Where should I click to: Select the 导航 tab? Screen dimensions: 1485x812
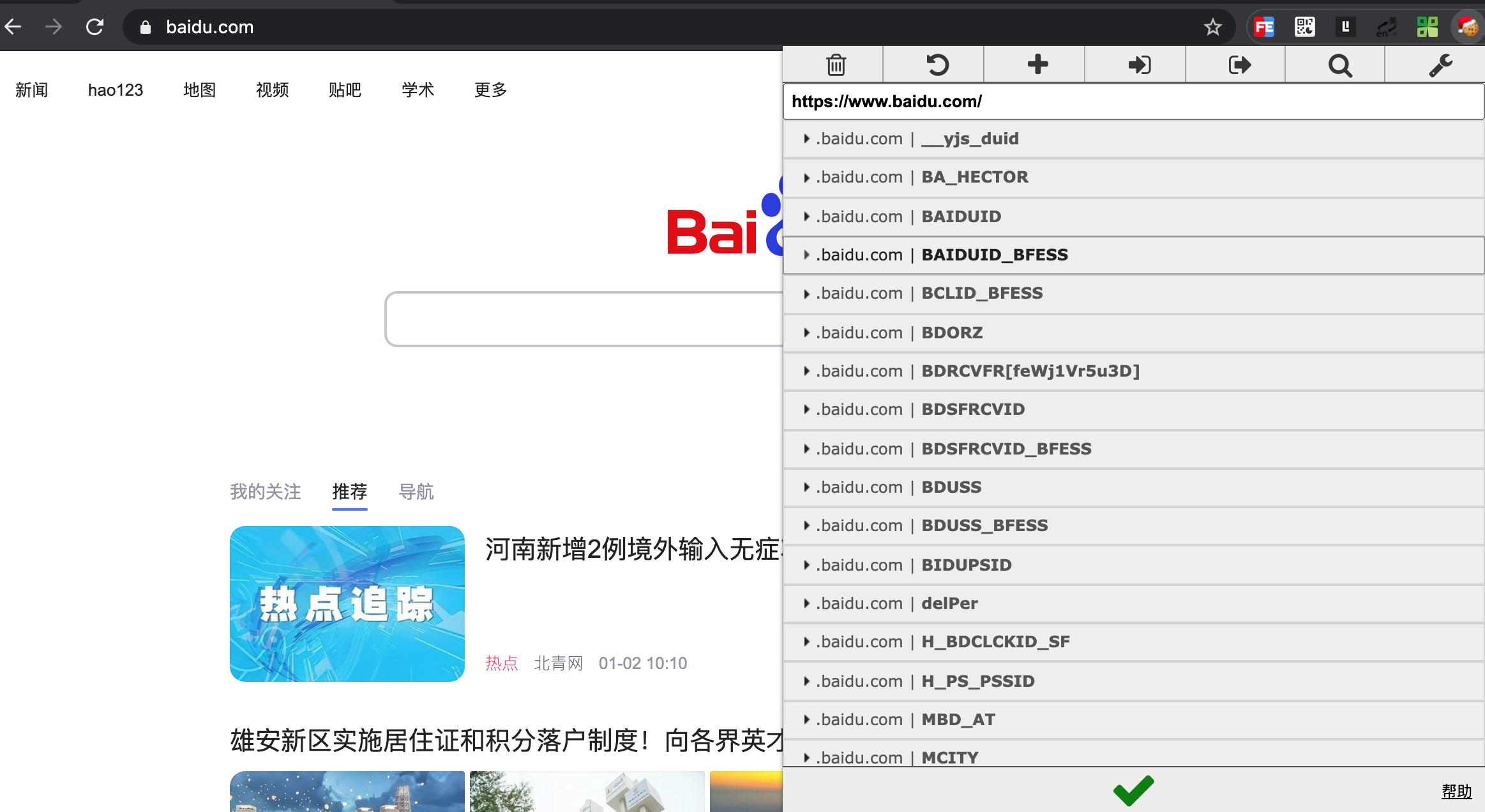coord(416,492)
